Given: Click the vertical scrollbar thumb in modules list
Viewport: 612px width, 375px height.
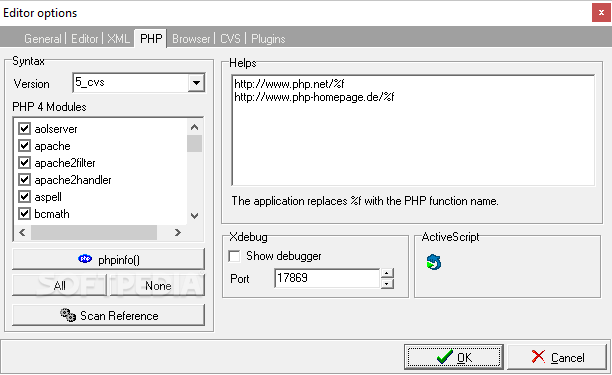Looking at the screenshot, I should (x=194, y=143).
